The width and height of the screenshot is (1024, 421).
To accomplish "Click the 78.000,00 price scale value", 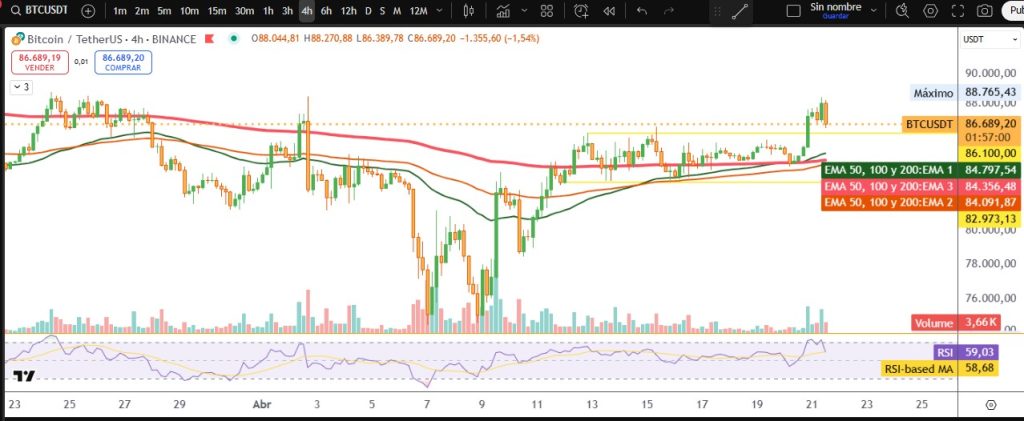I will pyautogui.click(x=991, y=264).
